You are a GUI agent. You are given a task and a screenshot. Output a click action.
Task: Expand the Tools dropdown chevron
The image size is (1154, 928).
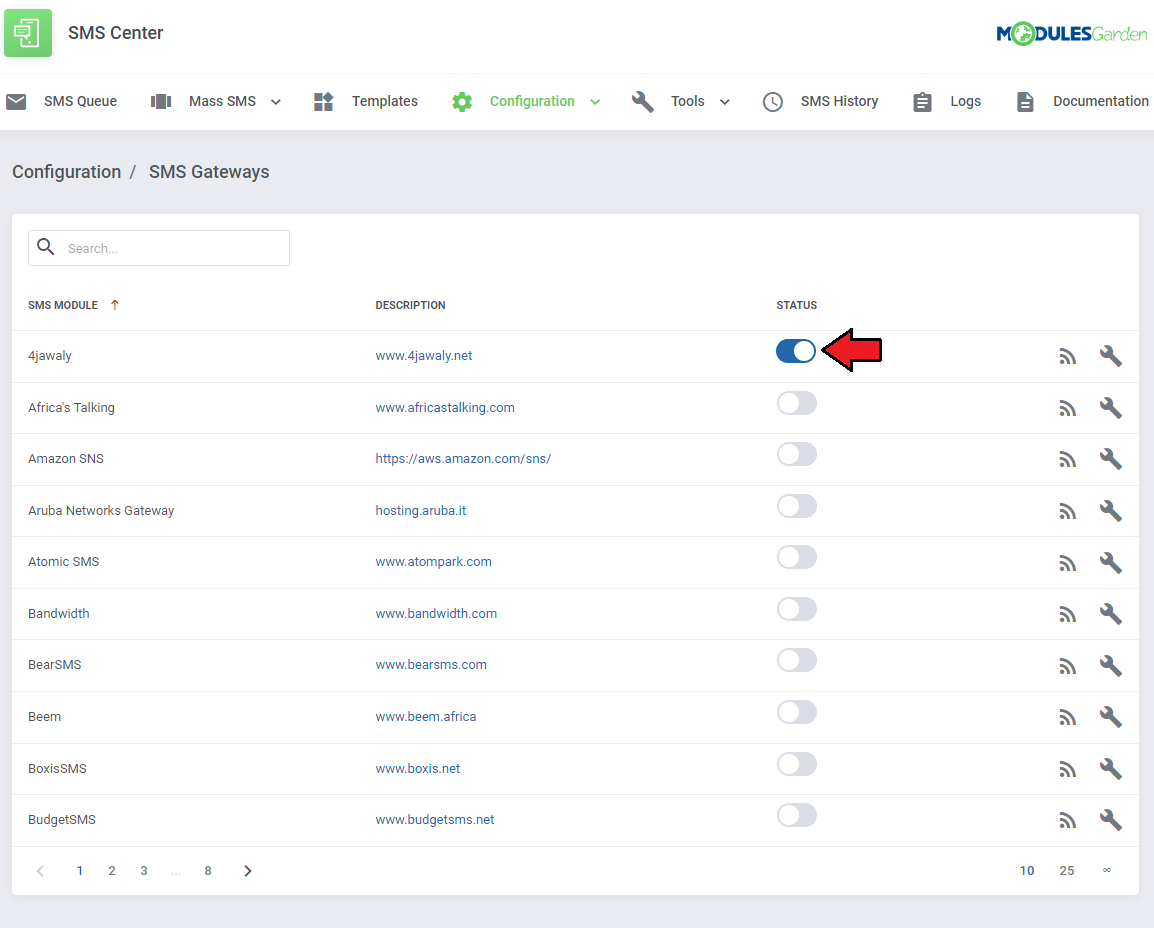[725, 102]
